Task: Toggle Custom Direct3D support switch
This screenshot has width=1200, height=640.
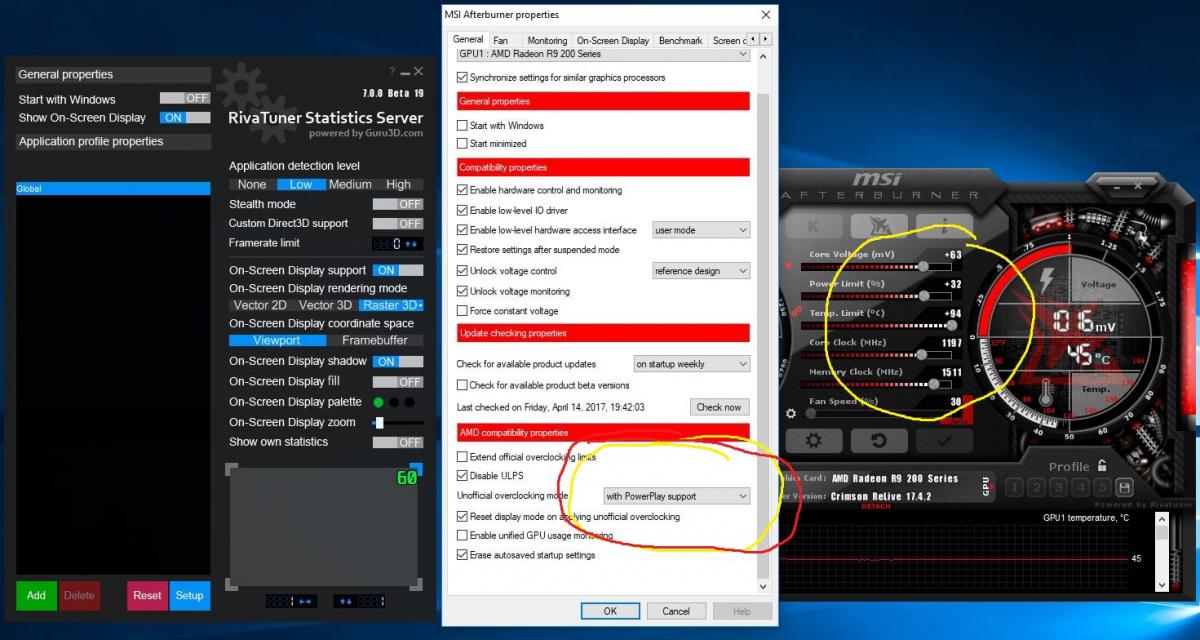Action: click(398, 223)
